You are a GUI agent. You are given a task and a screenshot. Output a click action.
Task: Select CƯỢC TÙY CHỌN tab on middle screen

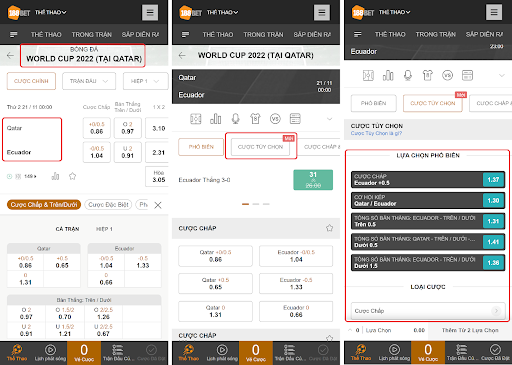point(260,147)
